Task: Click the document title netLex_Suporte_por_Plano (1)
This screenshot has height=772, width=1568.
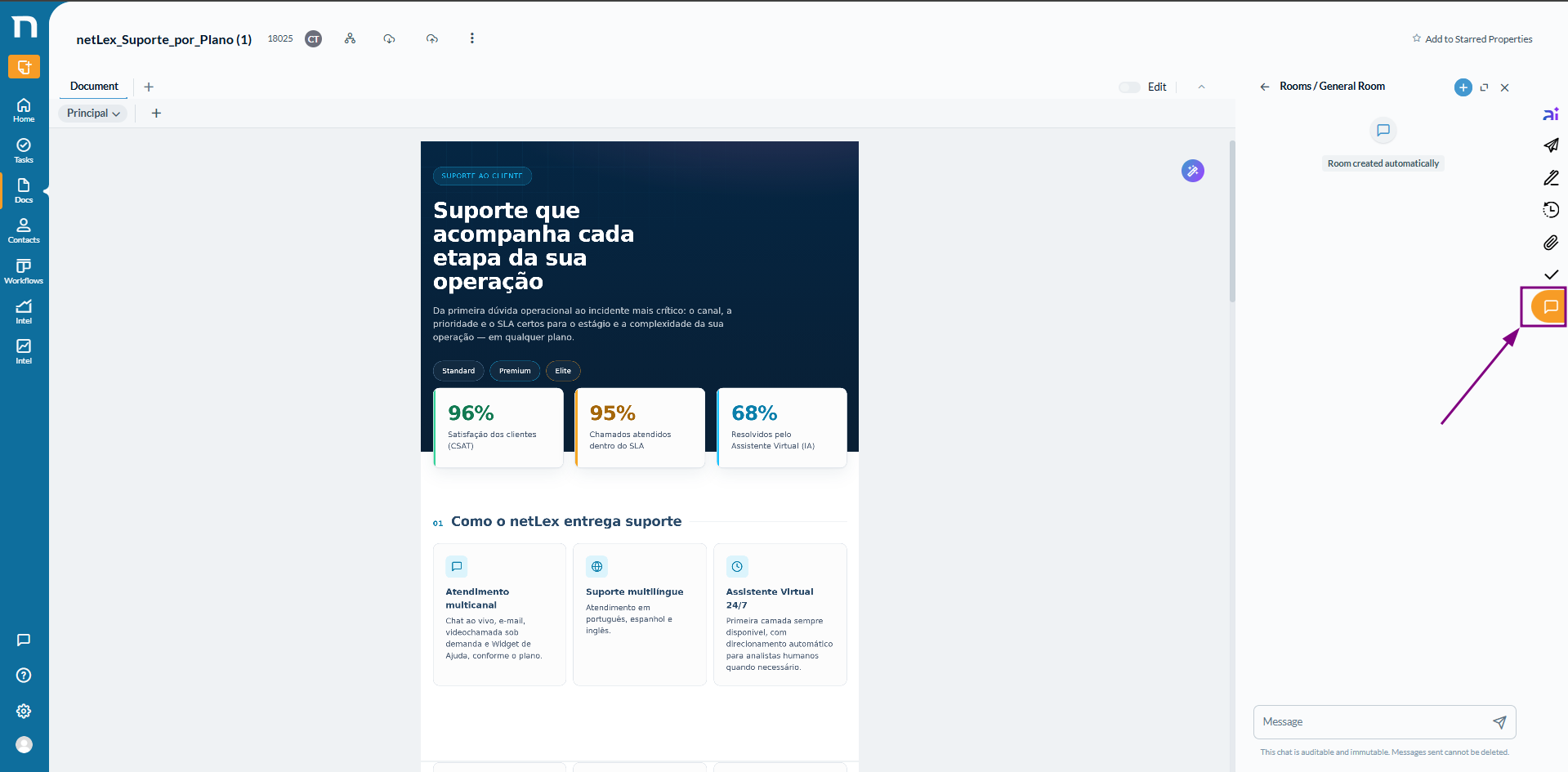Action: [164, 39]
